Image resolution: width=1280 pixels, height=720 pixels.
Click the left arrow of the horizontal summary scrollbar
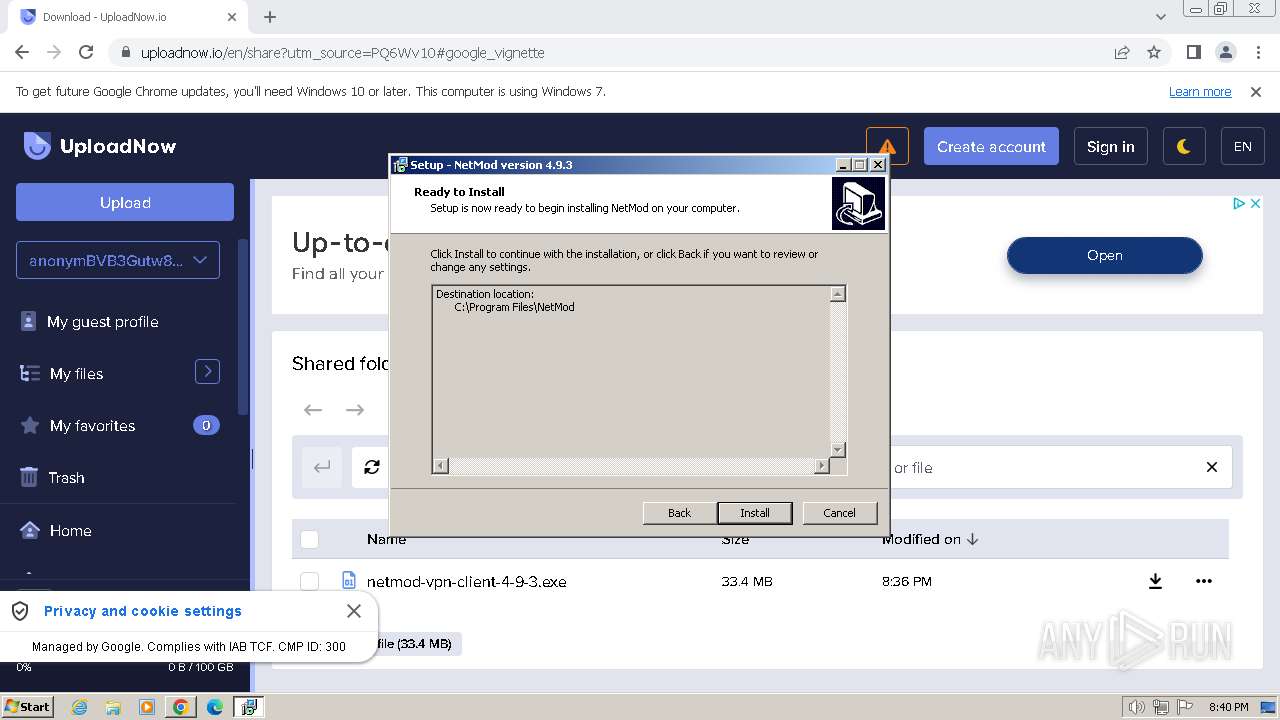(441, 466)
